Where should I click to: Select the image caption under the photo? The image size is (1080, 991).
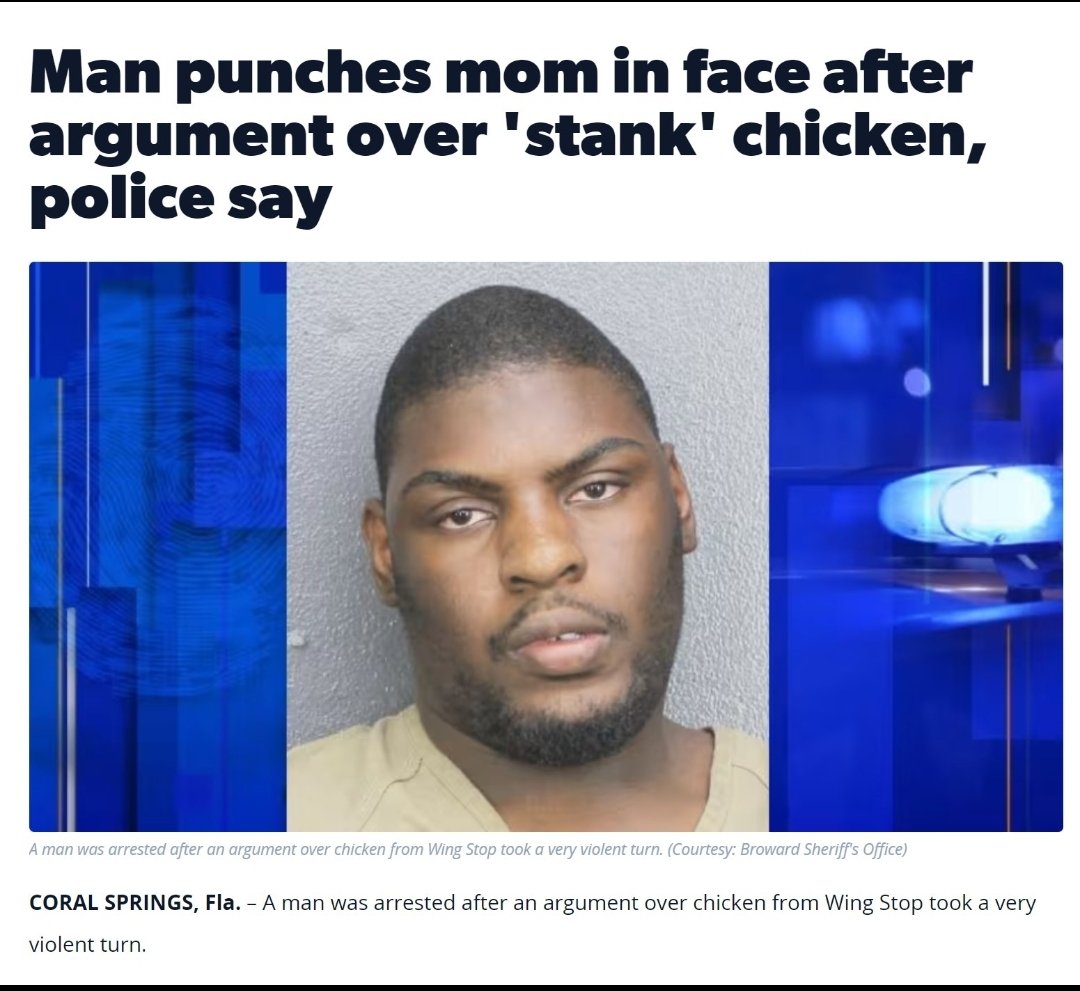tap(468, 849)
